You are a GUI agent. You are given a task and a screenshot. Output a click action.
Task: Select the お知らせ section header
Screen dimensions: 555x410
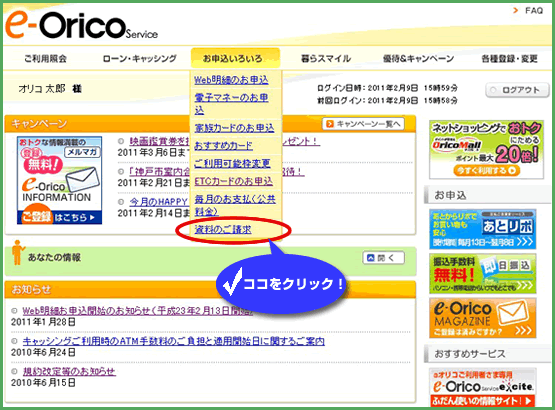pyautogui.click(x=210, y=289)
